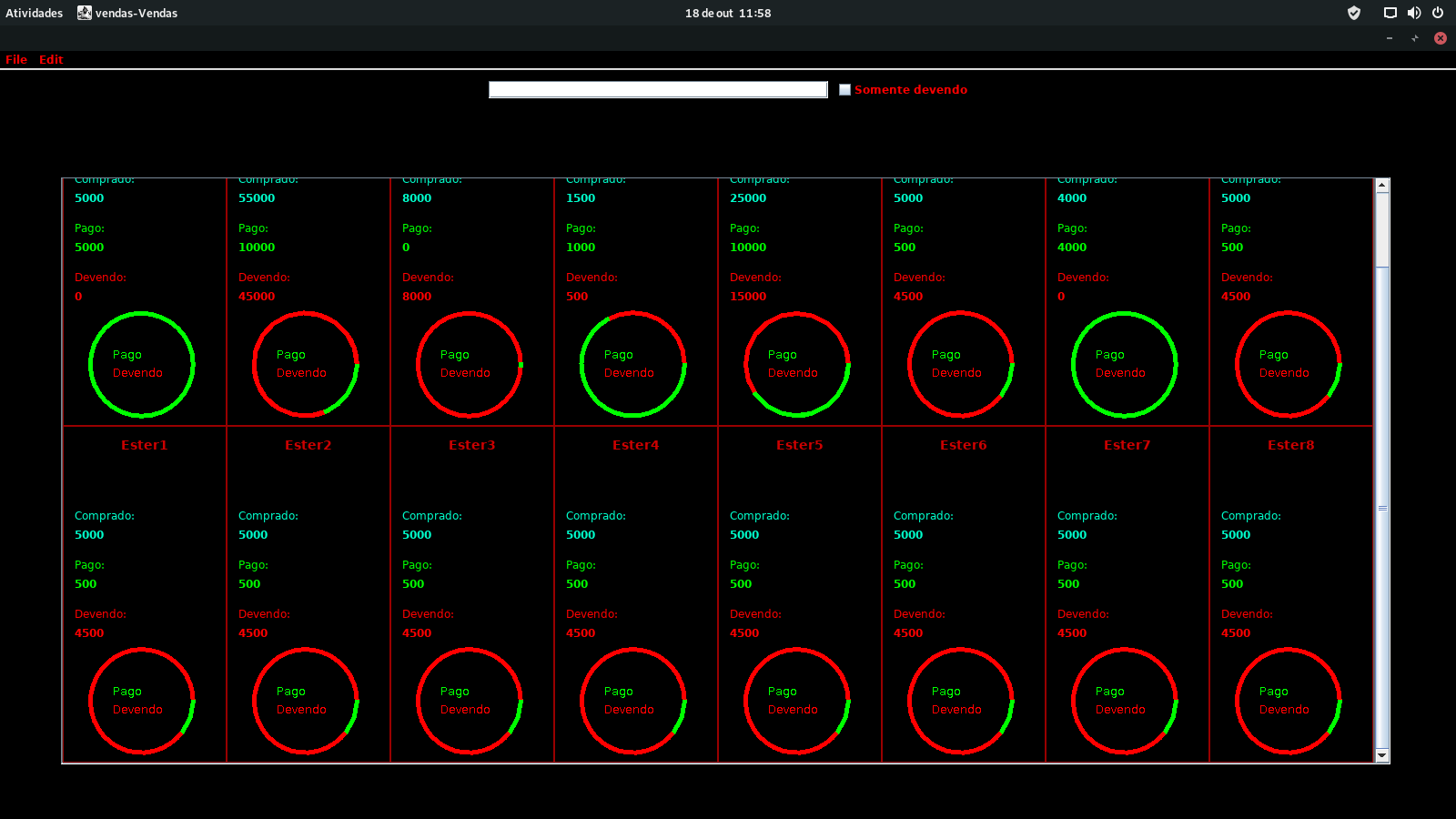Open the Edit menu
The height and width of the screenshot is (819, 1456).
pos(51,60)
